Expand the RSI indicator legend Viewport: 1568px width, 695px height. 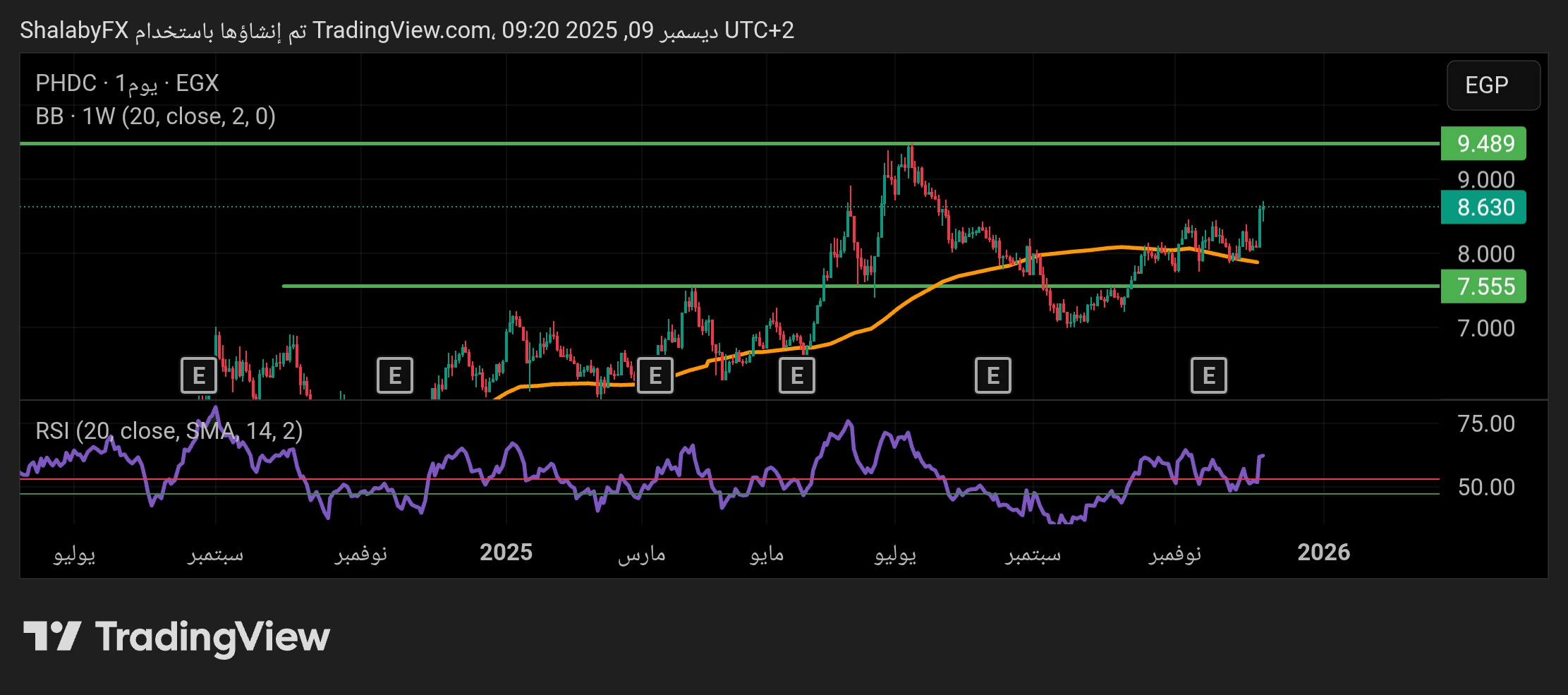click(169, 430)
